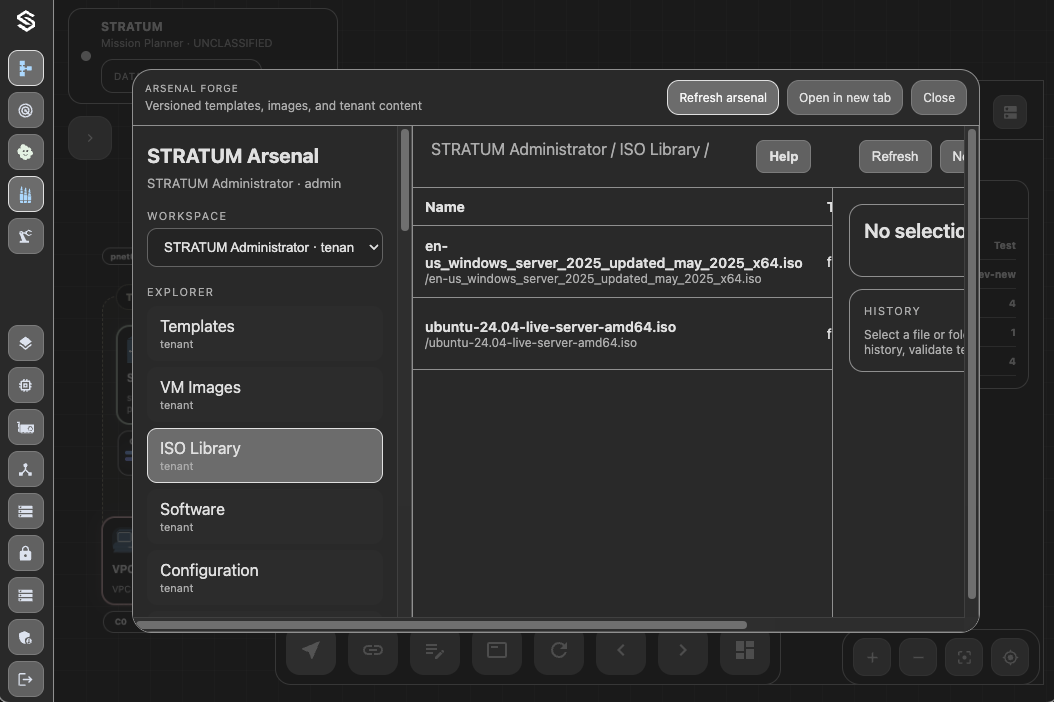Expand the collapsed panel chevron behind dialog
The width and height of the screenshot is (1054, 702).
pyautogui.click(x=89, y=138)
